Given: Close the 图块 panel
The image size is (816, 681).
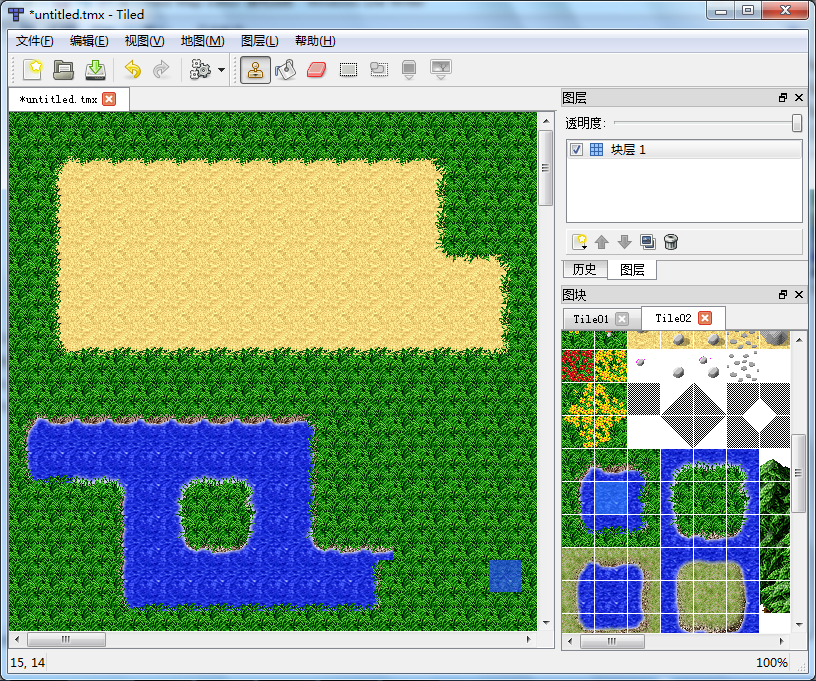Looking at the screenshot, I should [799, 294].
